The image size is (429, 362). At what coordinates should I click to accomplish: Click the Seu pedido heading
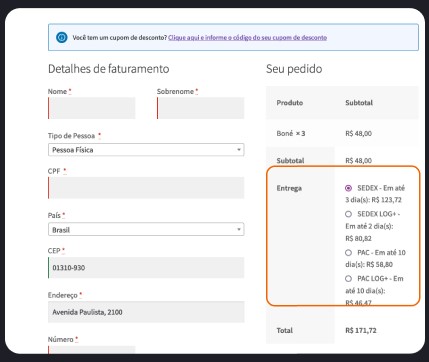pos(294,69)
